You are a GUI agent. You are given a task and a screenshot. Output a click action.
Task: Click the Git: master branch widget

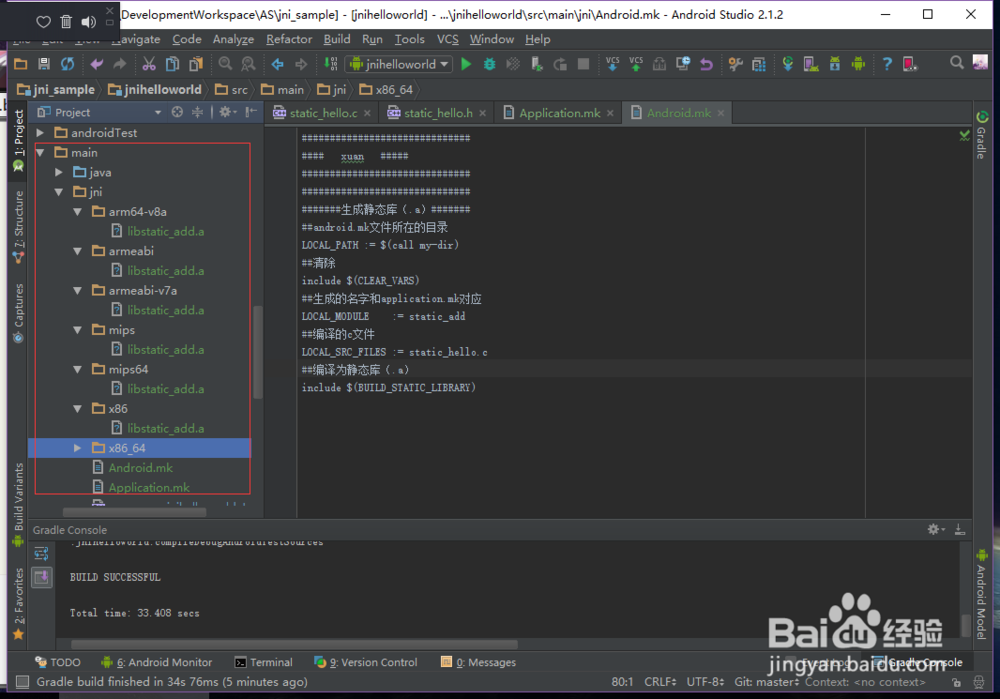(x=767, y=682)
